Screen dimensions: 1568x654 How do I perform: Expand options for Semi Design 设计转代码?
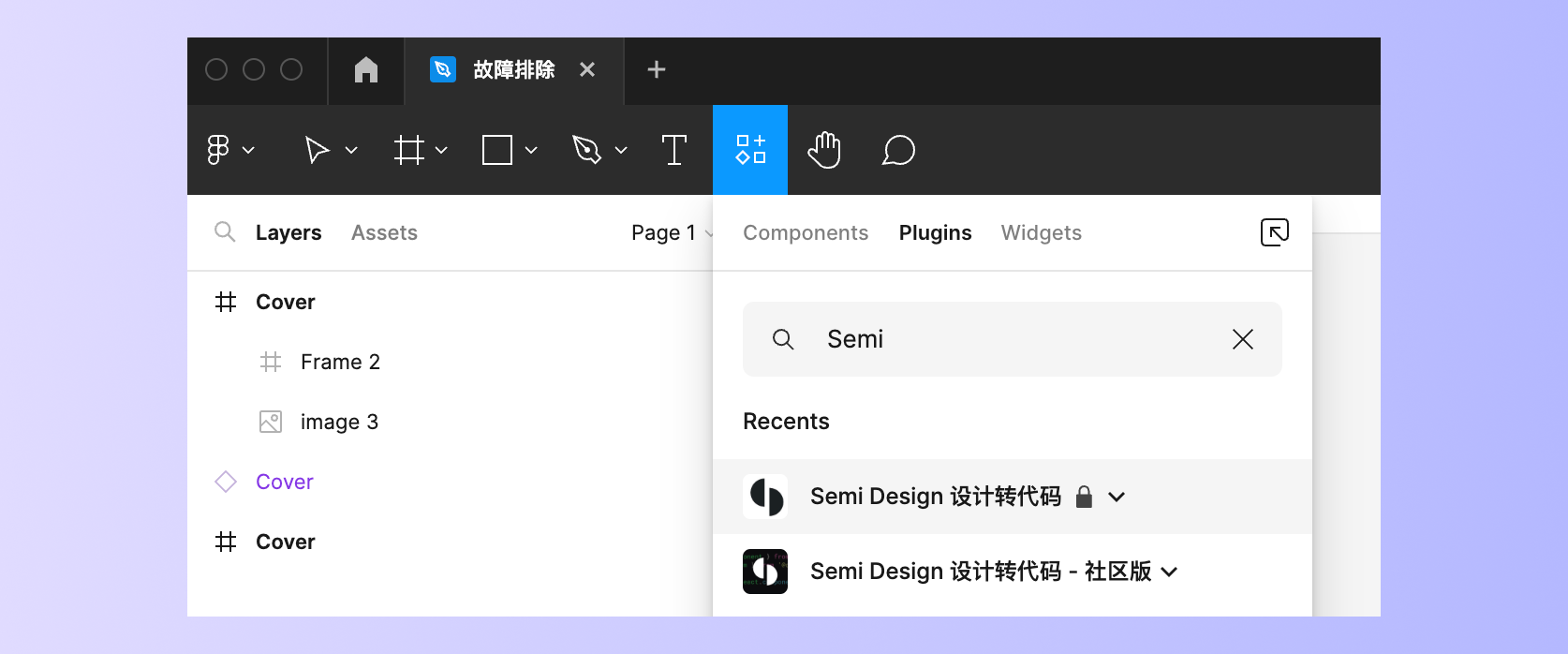tap(1117, 497)
